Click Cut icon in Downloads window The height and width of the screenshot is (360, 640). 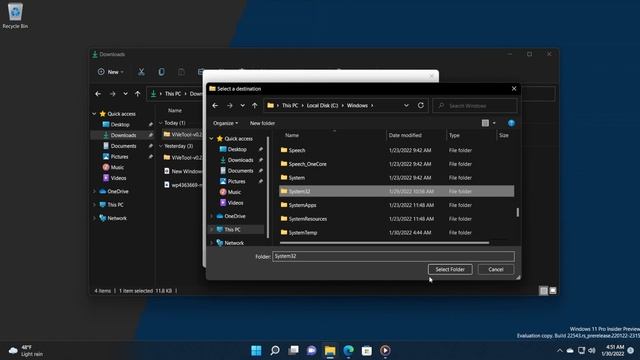[141, 72]
